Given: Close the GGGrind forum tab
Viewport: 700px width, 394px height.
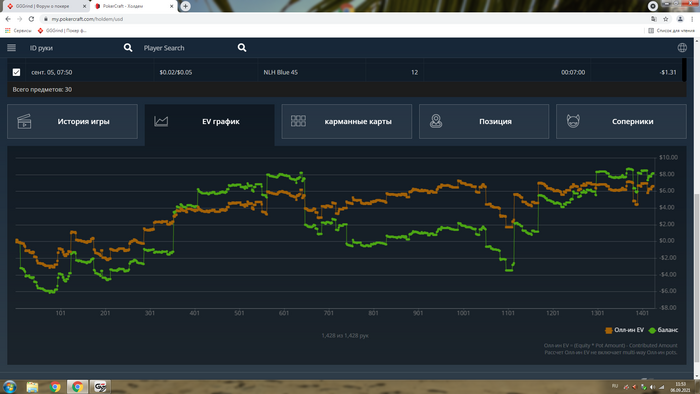Looking at the screenshot, I should pos(84,6).
